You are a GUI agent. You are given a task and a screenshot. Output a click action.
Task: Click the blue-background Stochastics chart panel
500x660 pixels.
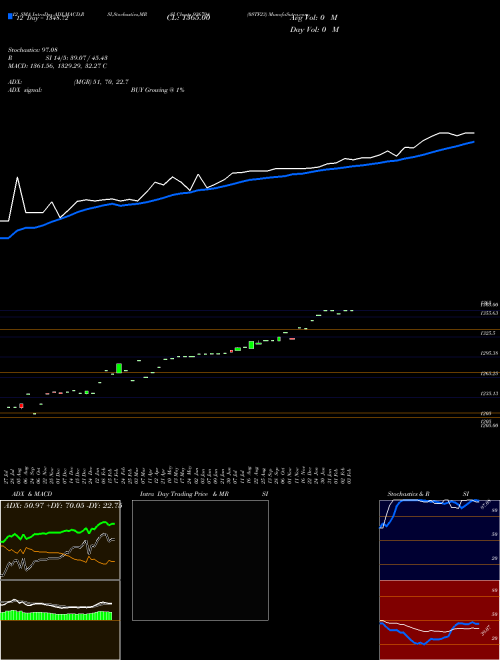tap(439, 540)
